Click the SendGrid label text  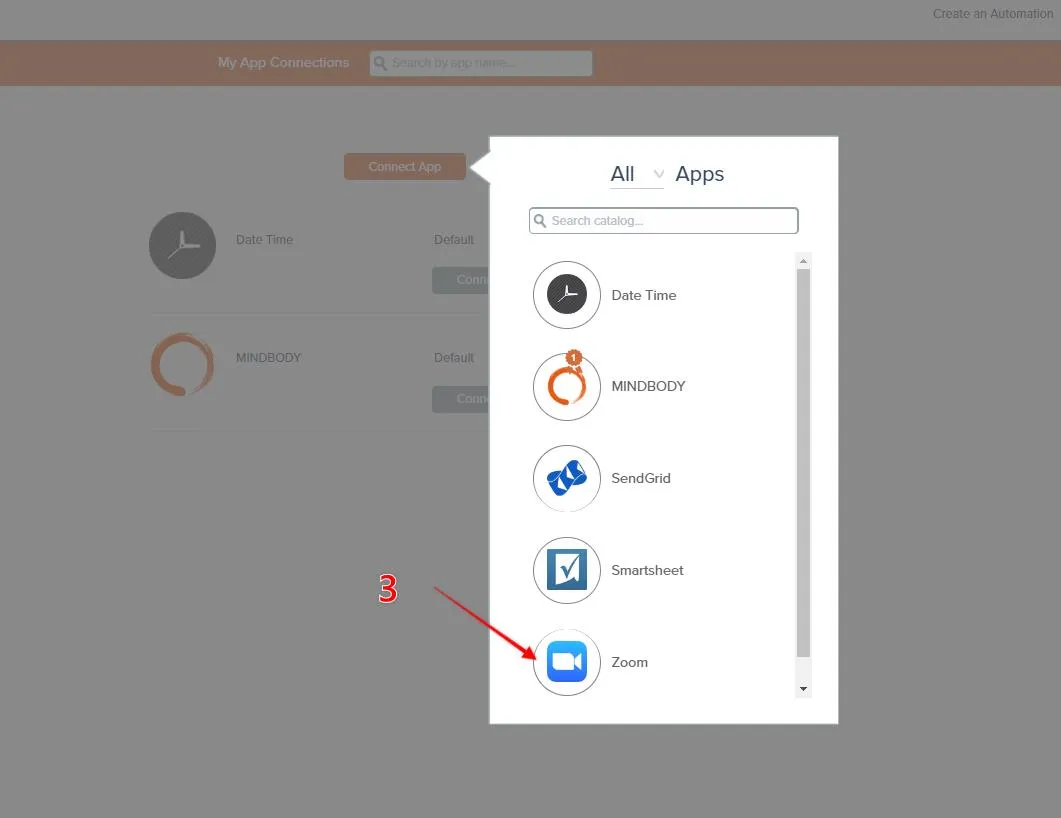click(x=641, y=478)
